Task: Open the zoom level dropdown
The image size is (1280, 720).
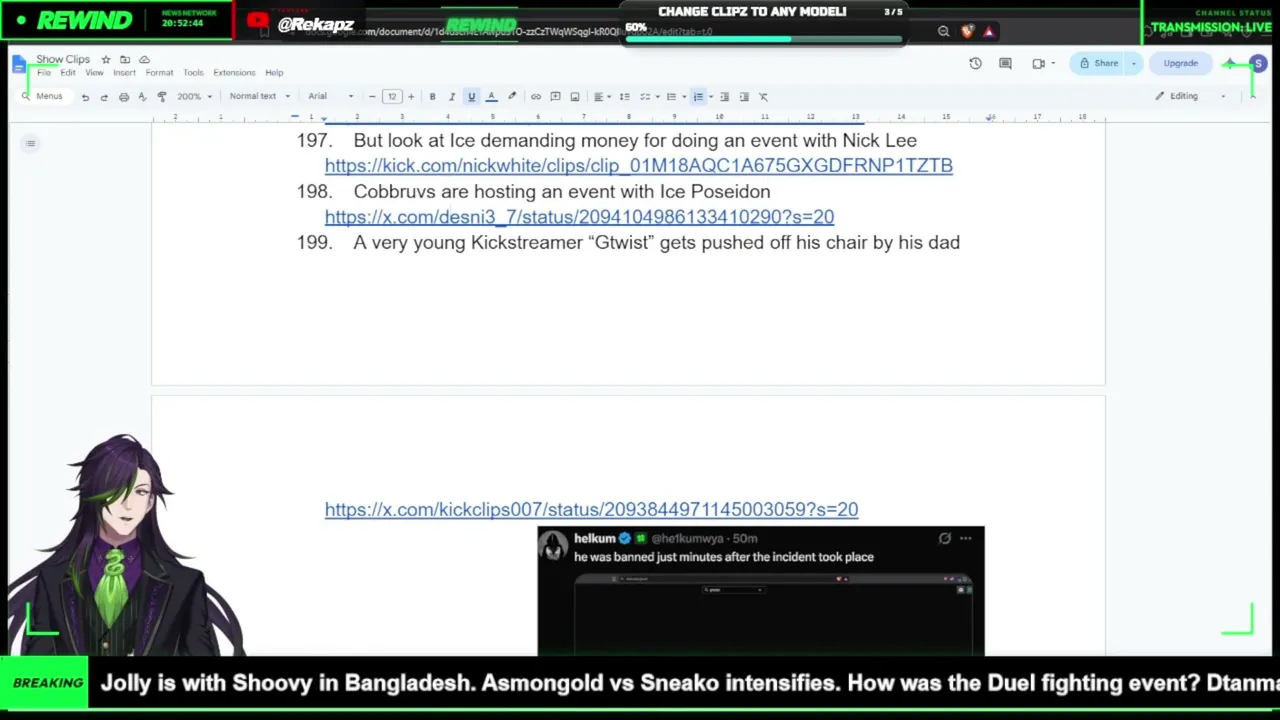Action: tap(194, 97)
